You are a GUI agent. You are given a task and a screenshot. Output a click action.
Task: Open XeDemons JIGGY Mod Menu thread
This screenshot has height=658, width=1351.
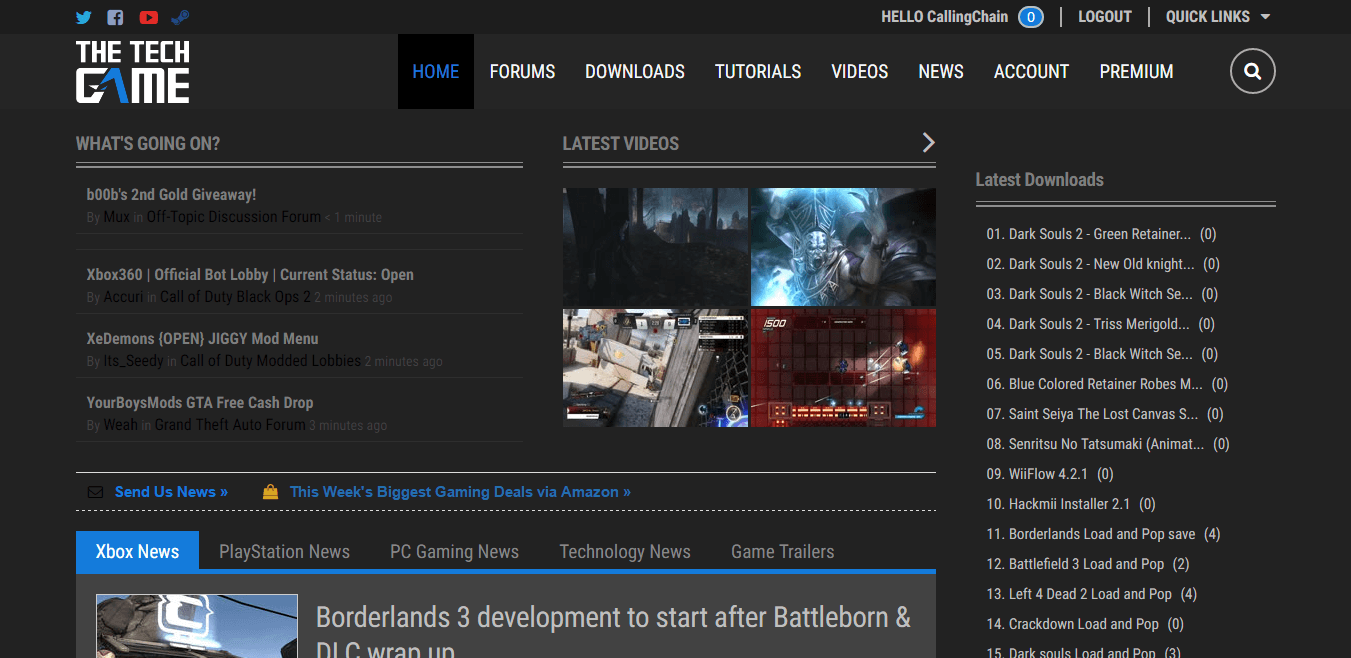point(202,339)
